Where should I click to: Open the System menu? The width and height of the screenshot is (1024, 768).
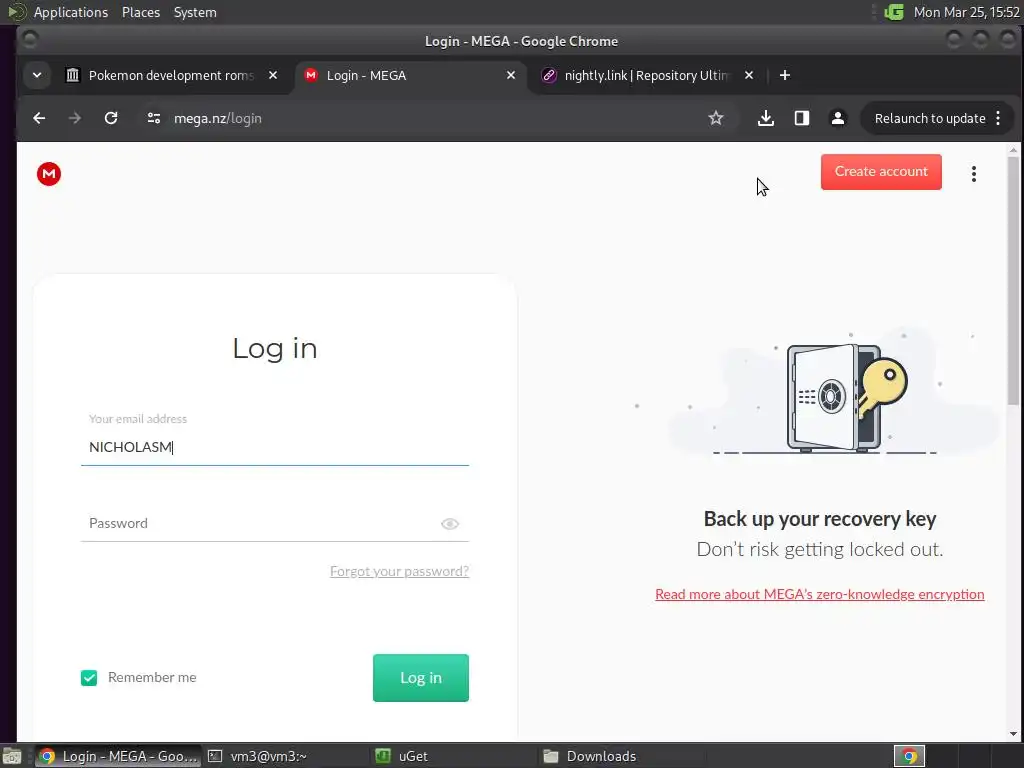tap(195, 12)
